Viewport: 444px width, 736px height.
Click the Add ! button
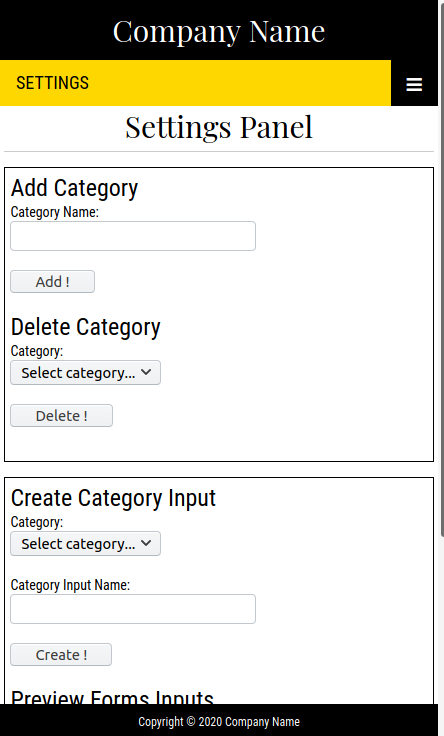point(53,282)
